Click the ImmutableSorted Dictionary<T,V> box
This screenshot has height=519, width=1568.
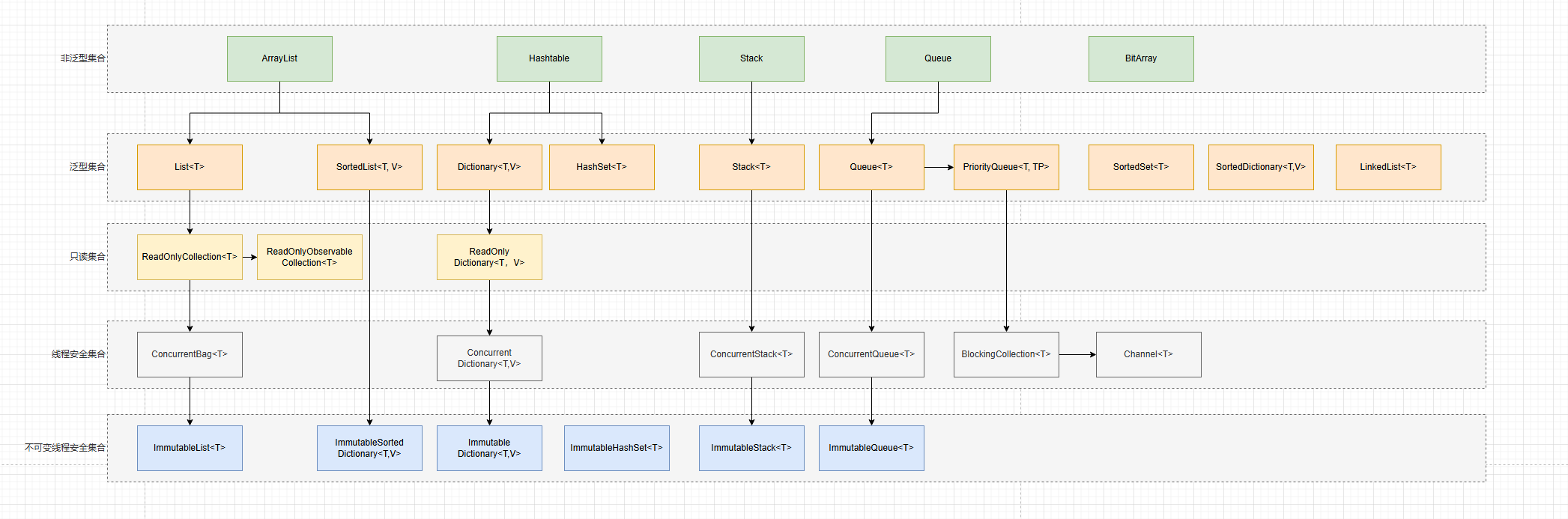369,448
